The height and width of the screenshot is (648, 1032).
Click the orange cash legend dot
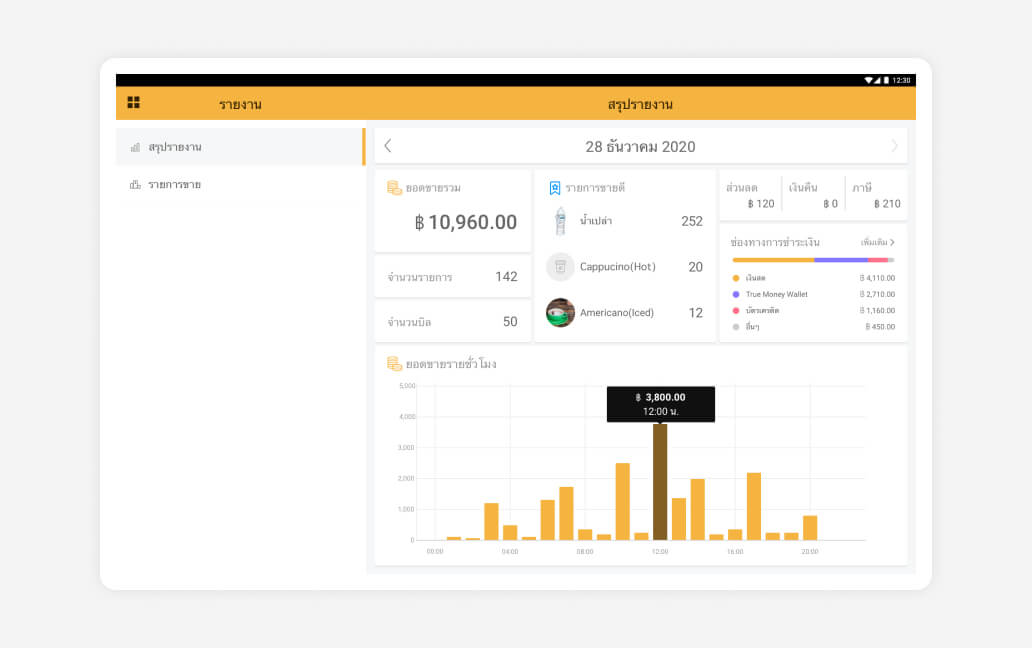click(x=736, y=278)
